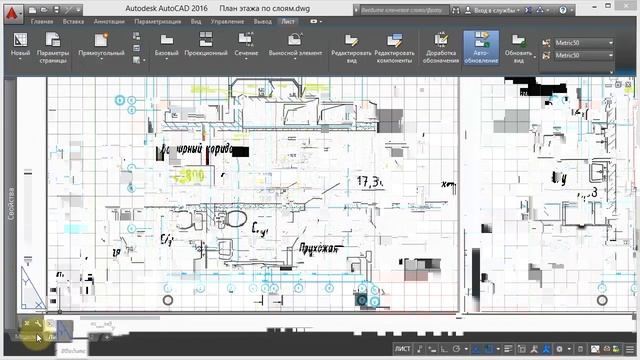Toggle blue object snap icon in status bar
Screen dimensions: 640x360
point(488,349)
